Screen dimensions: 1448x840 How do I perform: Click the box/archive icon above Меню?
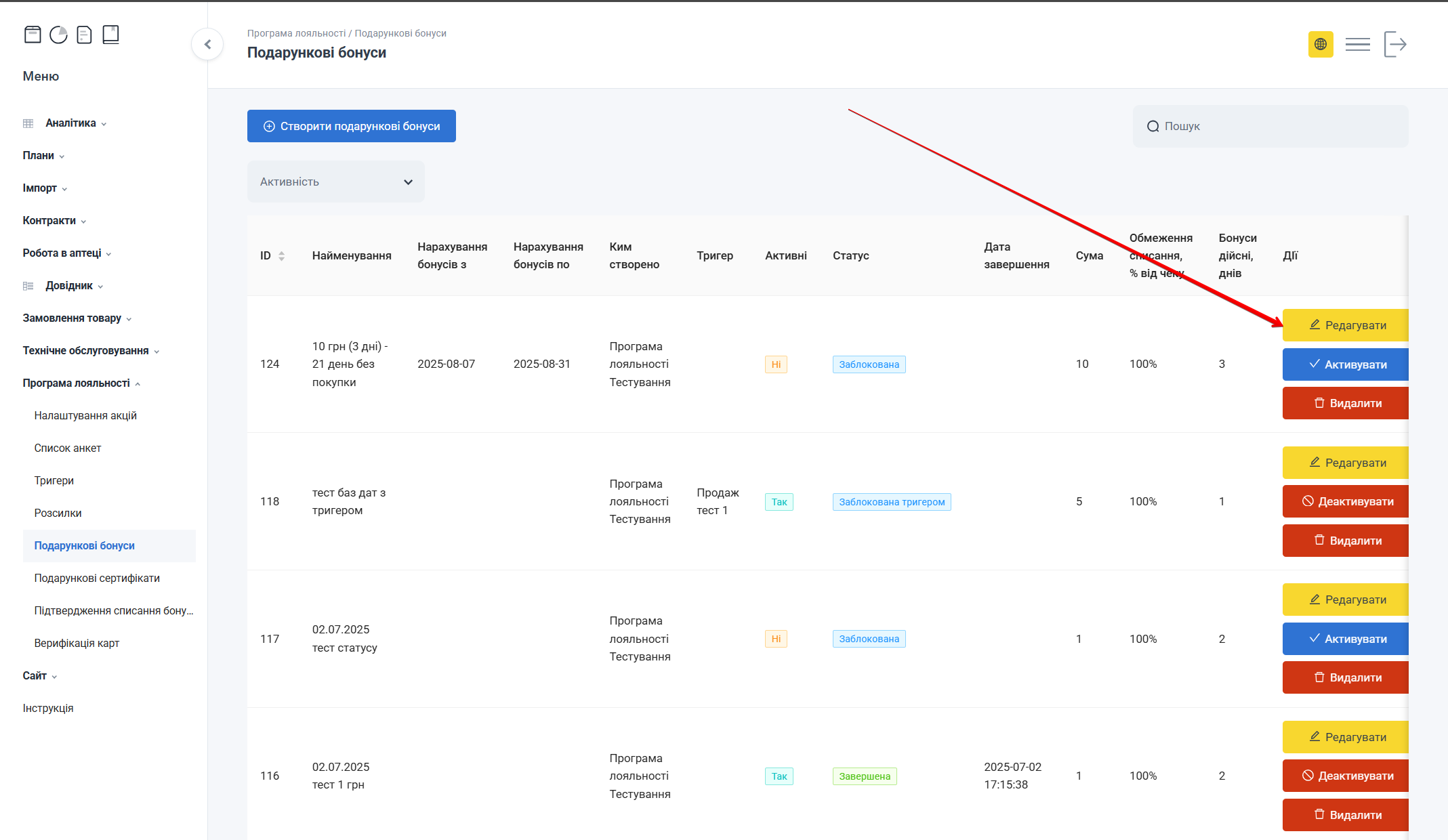point(33,35)
